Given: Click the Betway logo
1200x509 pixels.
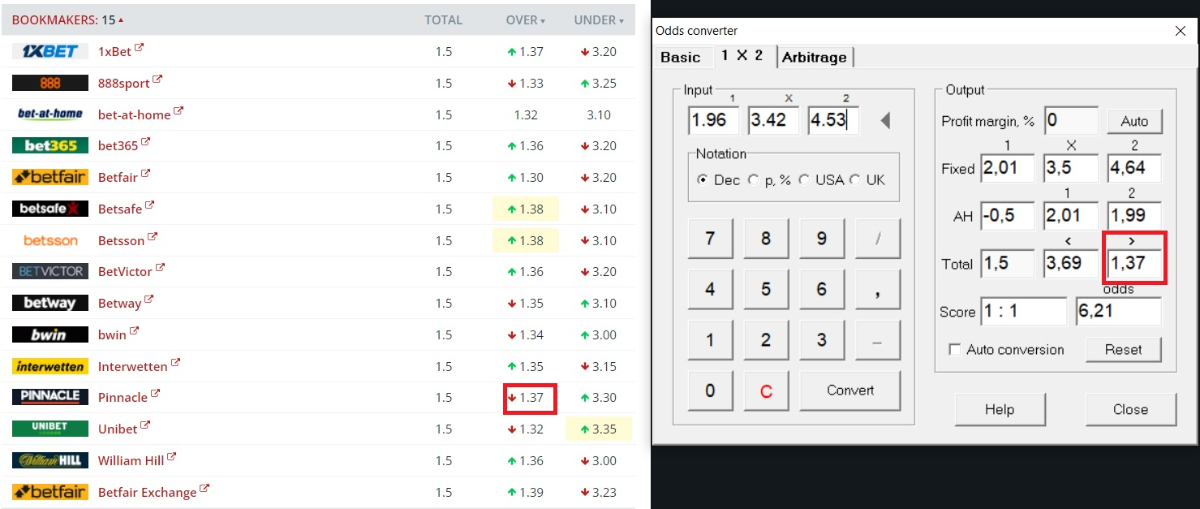Looking at the screenshot, I should pos(50,303).
